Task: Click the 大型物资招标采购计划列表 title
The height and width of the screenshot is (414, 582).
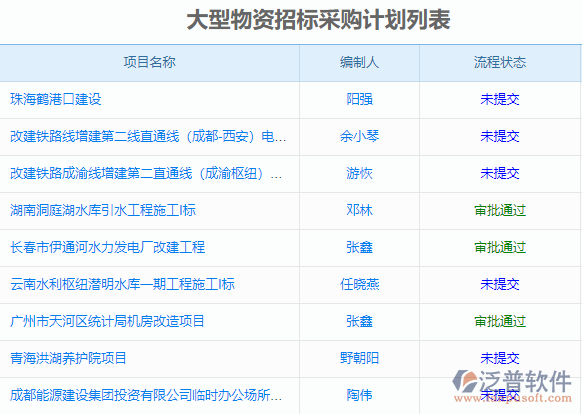Action: 318,20
